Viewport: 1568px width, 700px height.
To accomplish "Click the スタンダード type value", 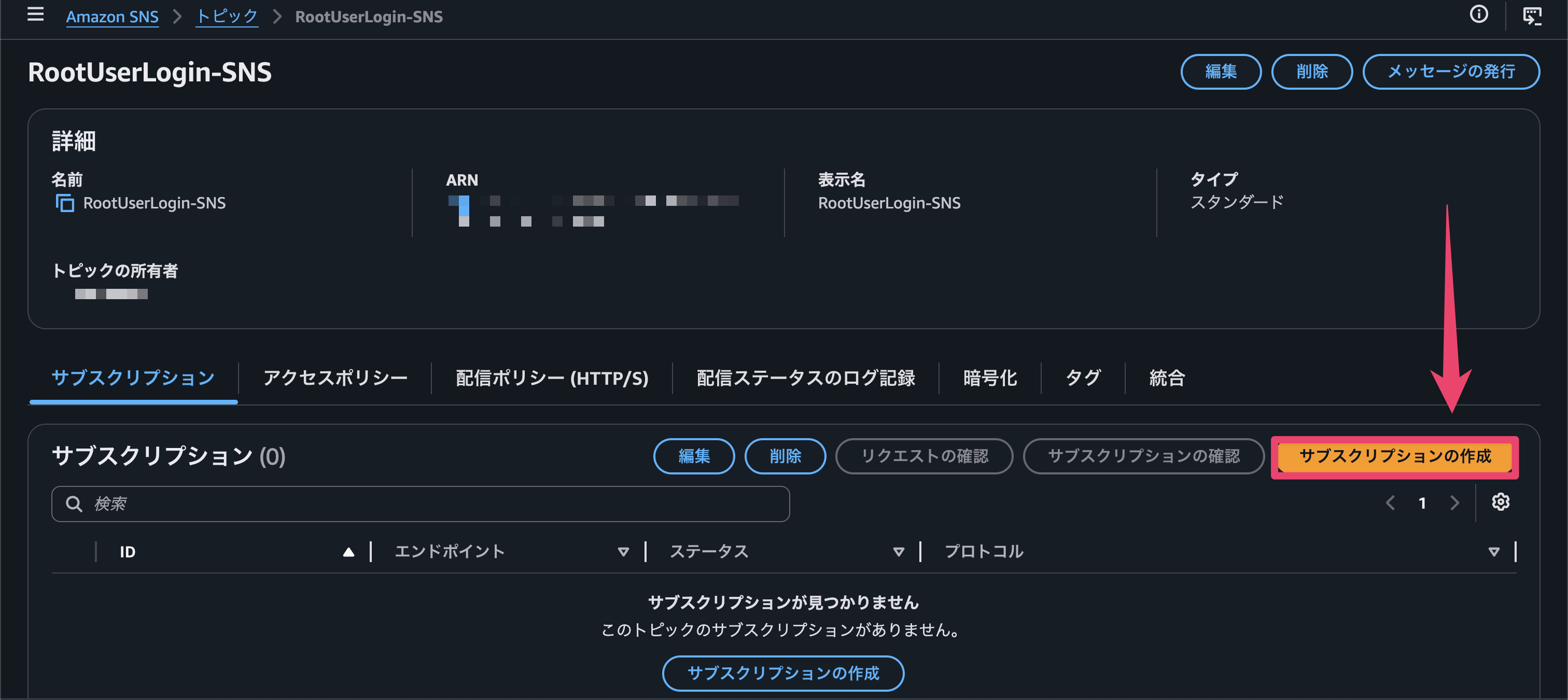I will (1236, 203).
